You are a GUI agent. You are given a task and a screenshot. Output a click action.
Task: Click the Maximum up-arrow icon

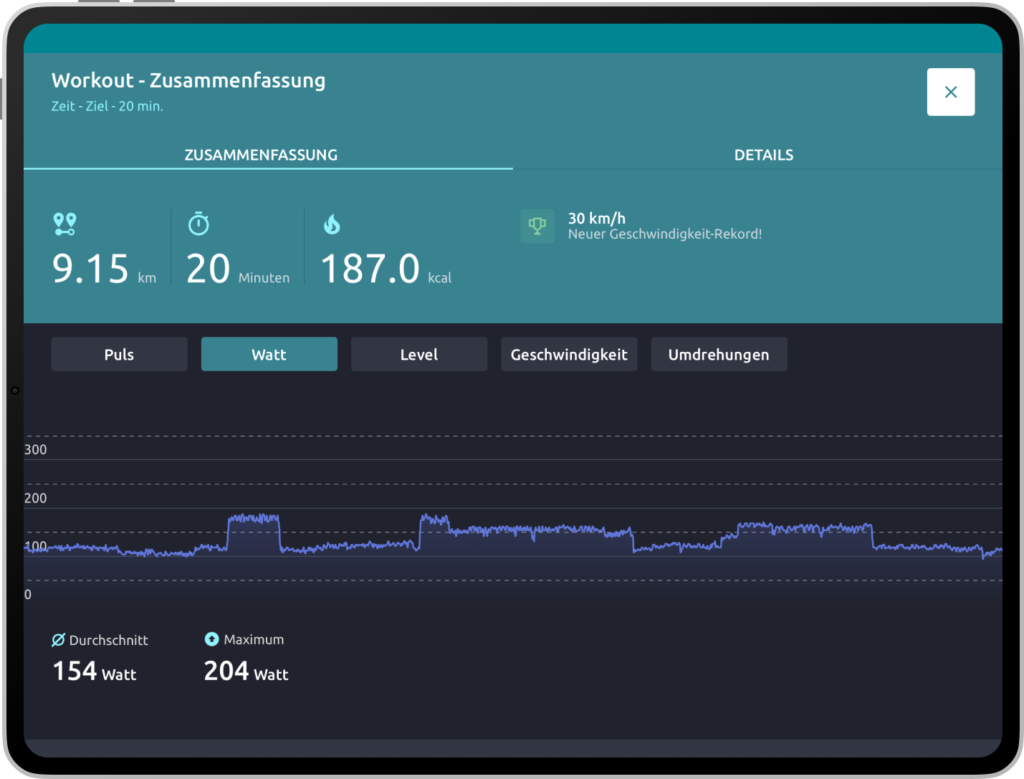pyautogui.click(x=212, y=639)
